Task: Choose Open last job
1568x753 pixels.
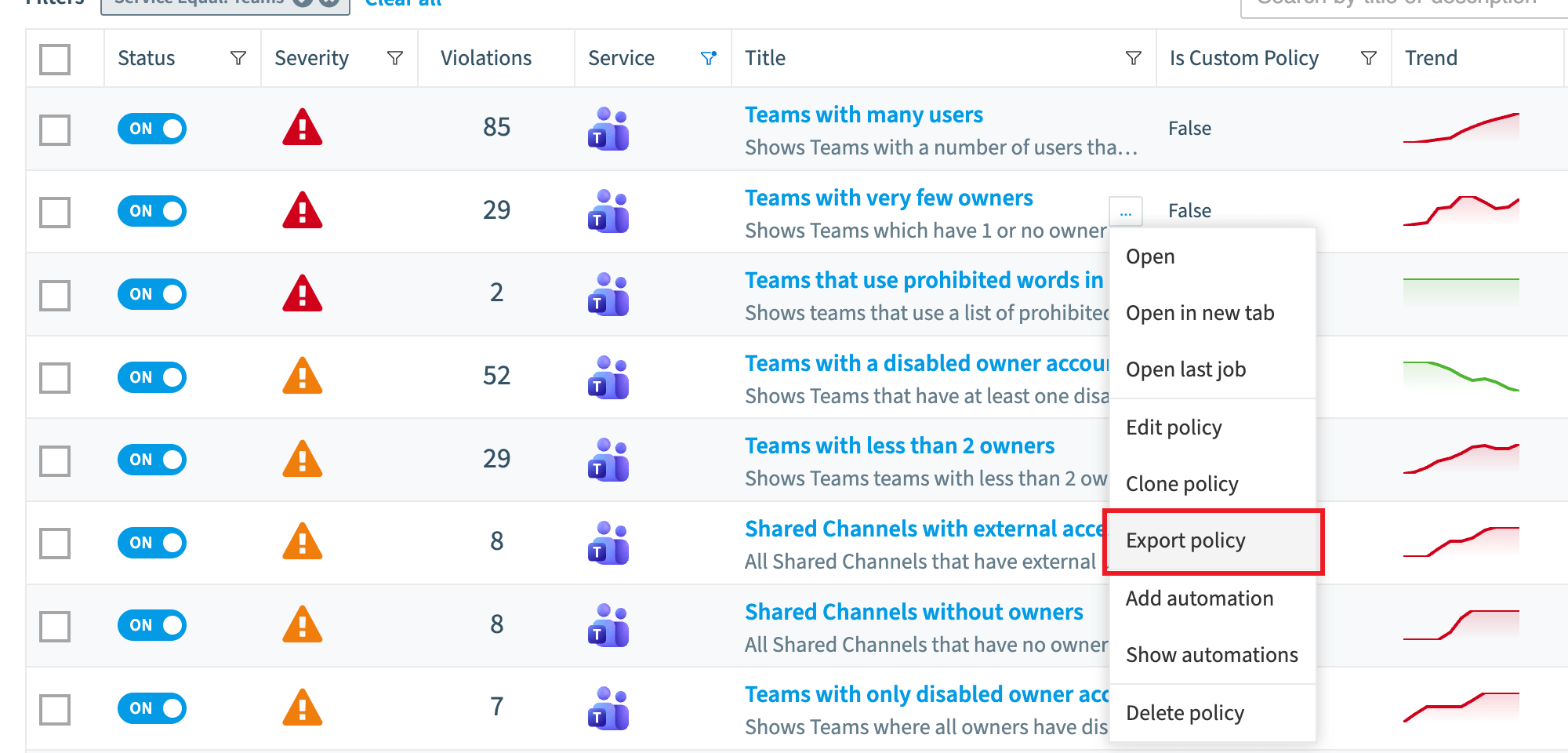Action: tap(1213, 369)
